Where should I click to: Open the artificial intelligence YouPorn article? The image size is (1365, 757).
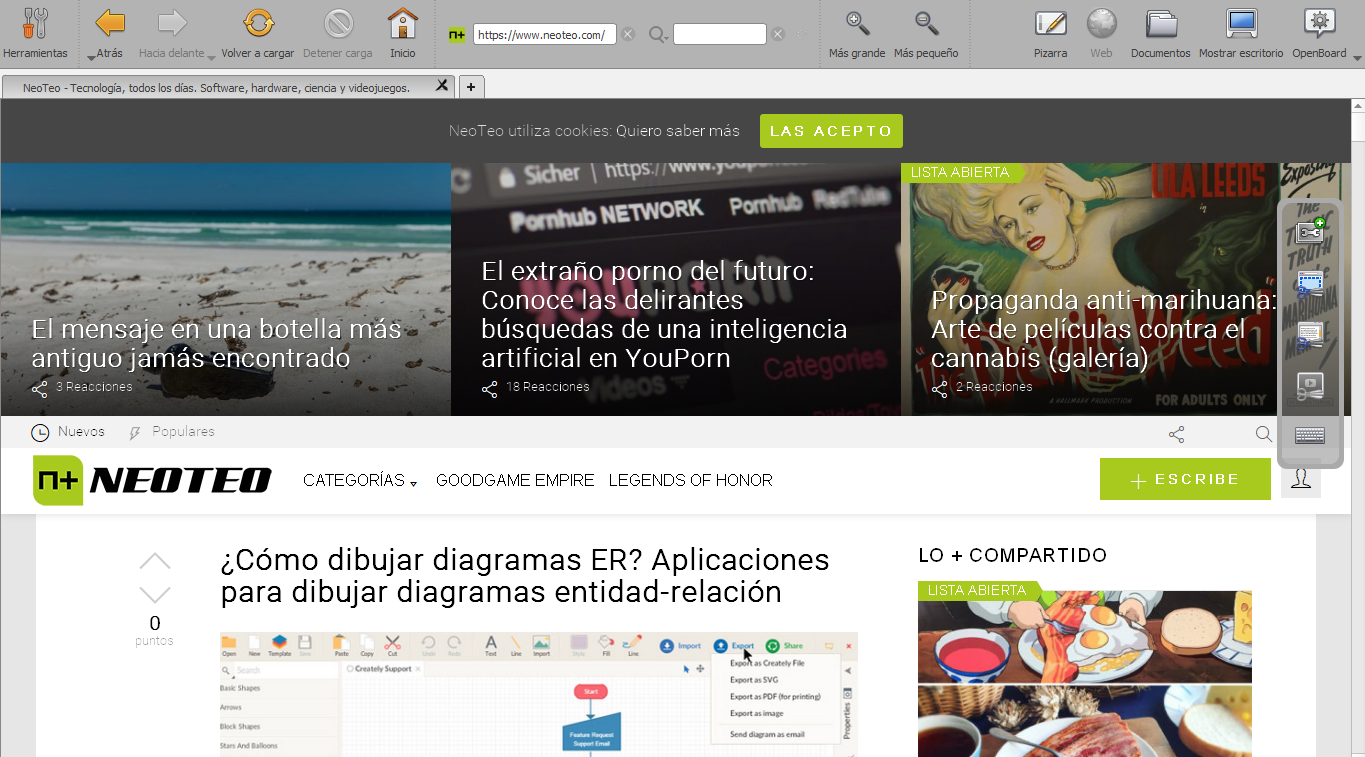click(x=664, y=315)
